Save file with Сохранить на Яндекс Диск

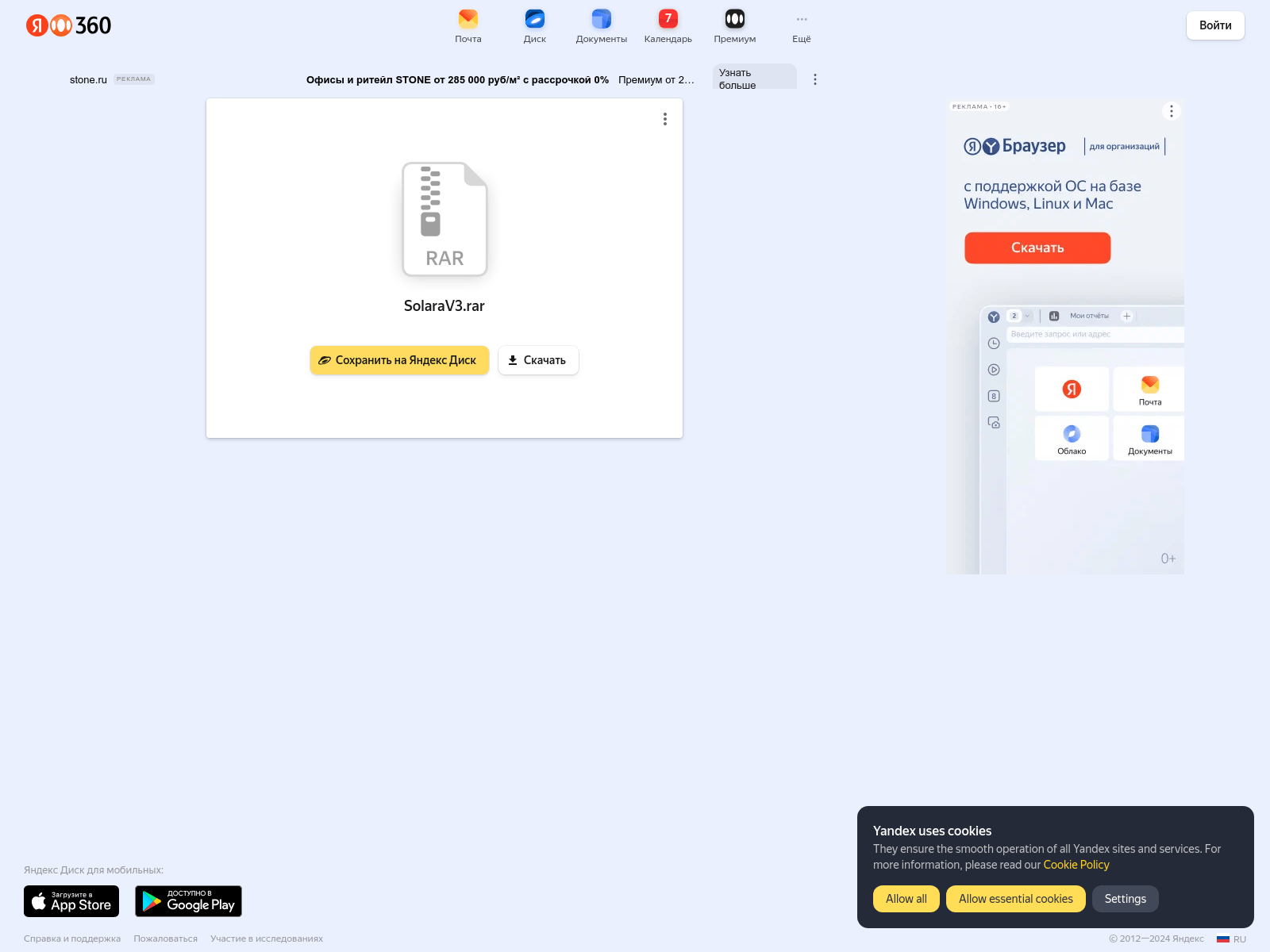(x=399, y=360)
